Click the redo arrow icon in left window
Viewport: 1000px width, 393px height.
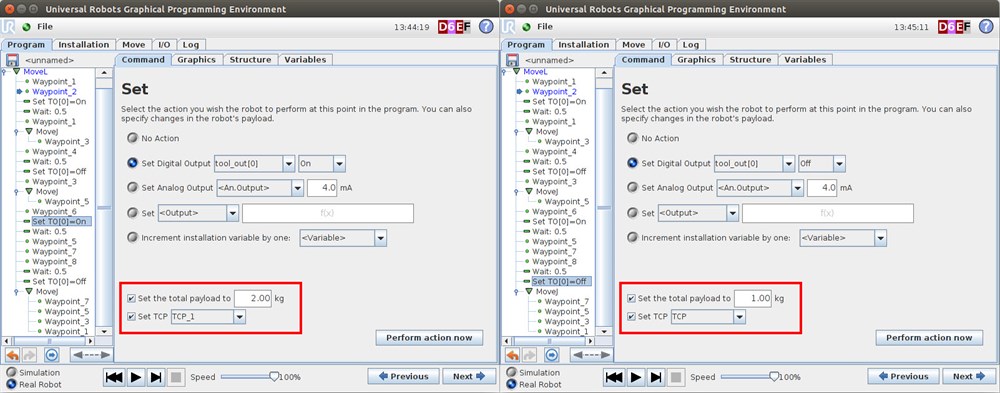click(x=29, y=355)
